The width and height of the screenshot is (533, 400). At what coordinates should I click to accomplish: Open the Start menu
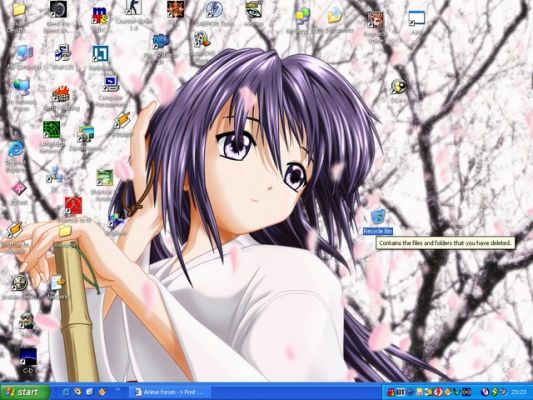click(25, 392)
